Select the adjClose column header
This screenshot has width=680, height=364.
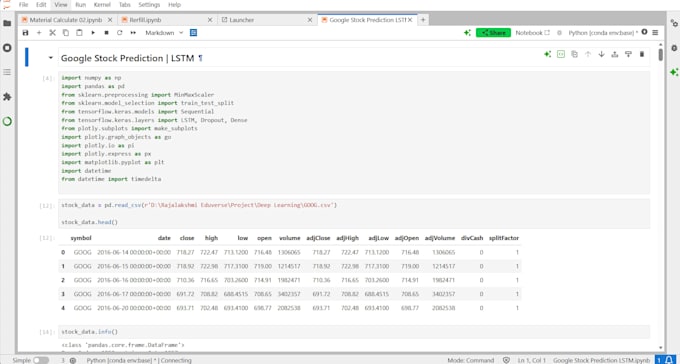318,238
